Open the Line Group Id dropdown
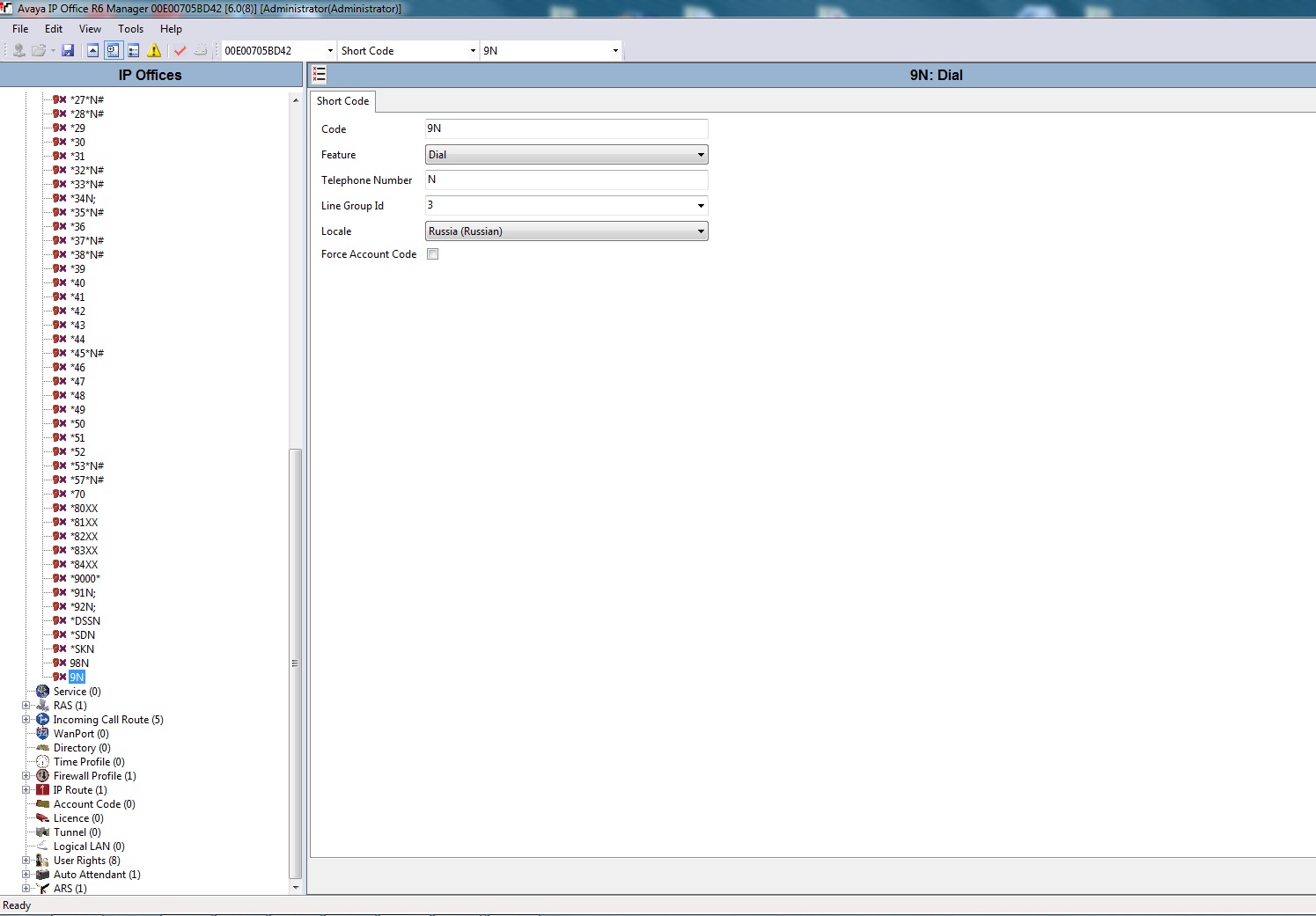The height and width of the screenshot is (916, 1316). pos(567,206)
